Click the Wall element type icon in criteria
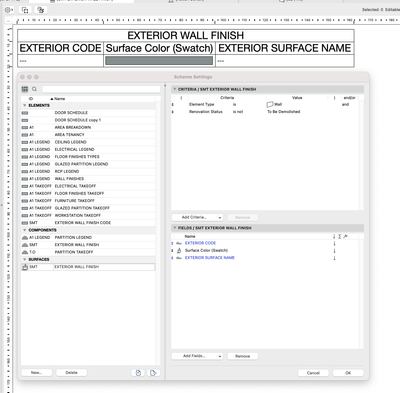 270,104
